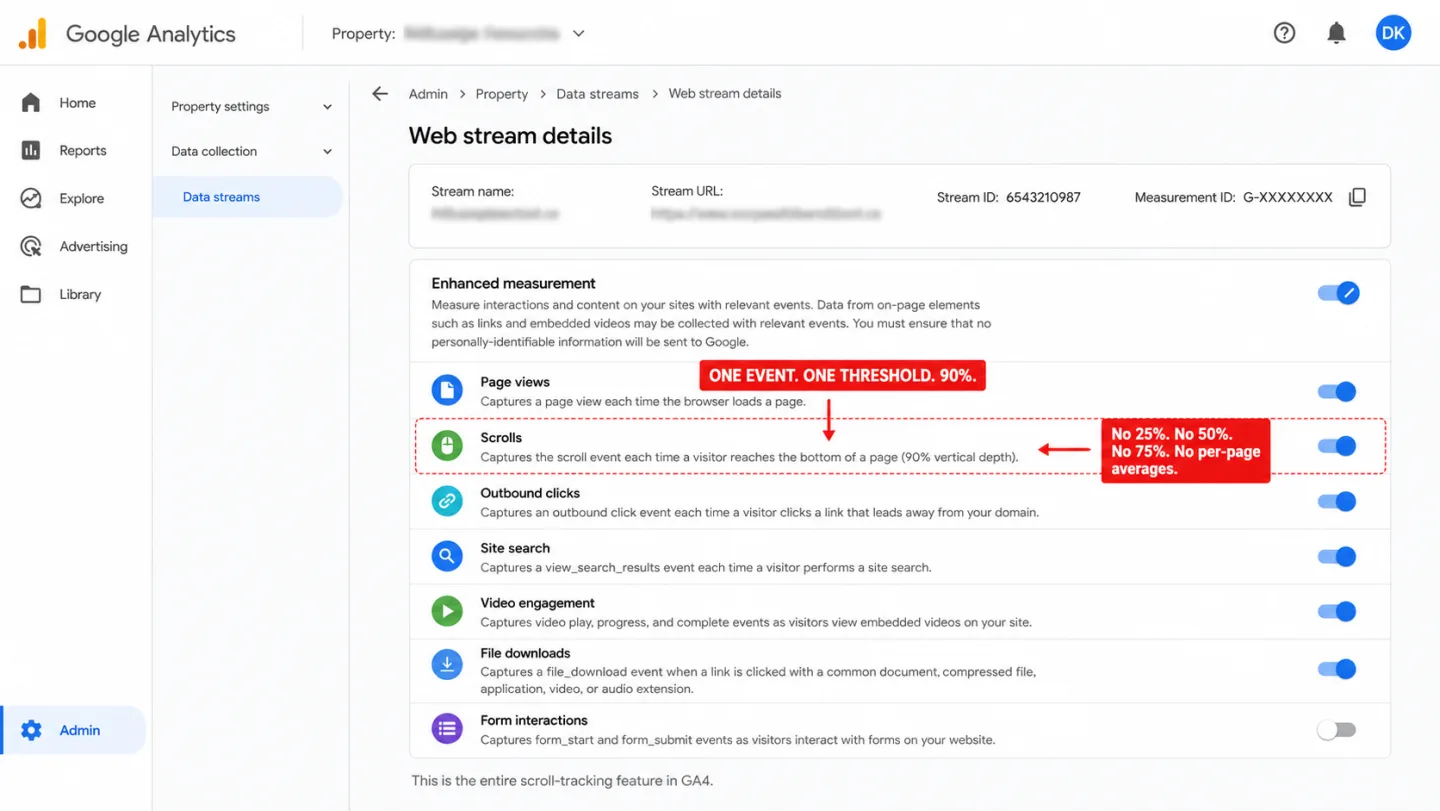Click the Stream name label
The width and height of the screenshot is (1440, 811).
point(472,191)
